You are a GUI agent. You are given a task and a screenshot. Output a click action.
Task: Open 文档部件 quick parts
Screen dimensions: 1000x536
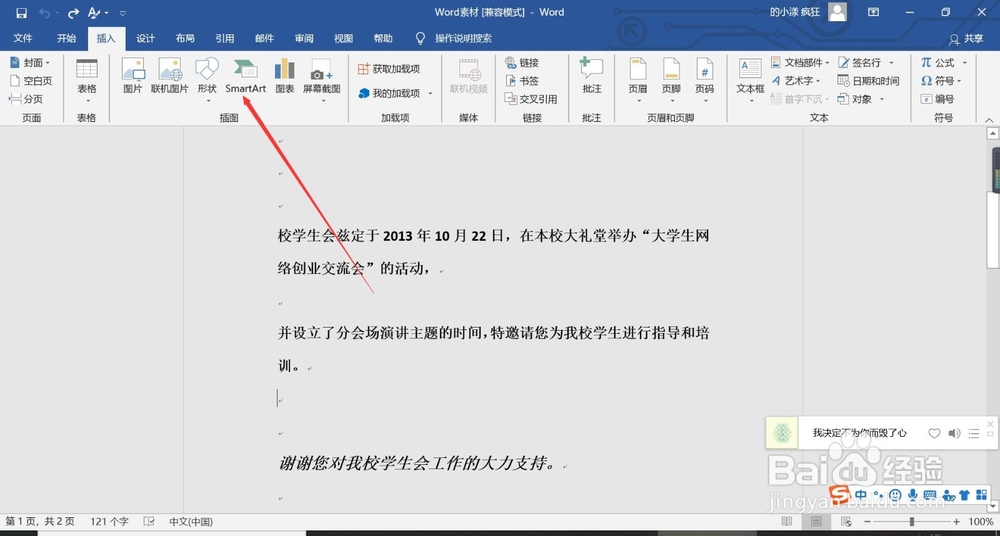tap(800, 63)
